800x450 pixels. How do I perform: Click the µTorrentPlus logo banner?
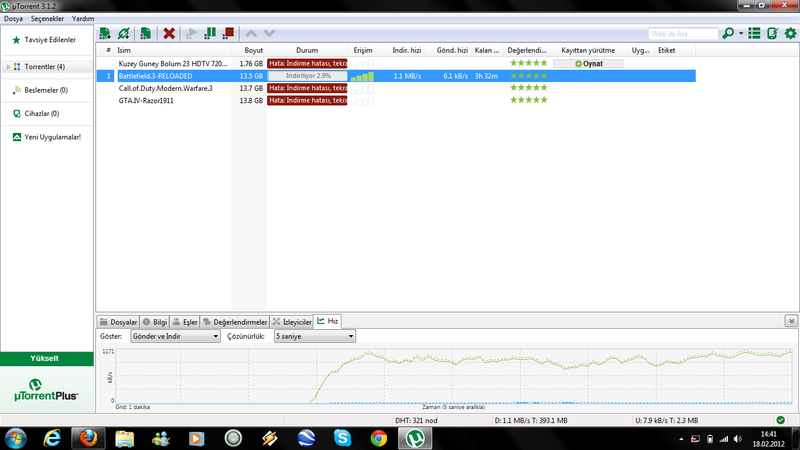click(46, 390)
